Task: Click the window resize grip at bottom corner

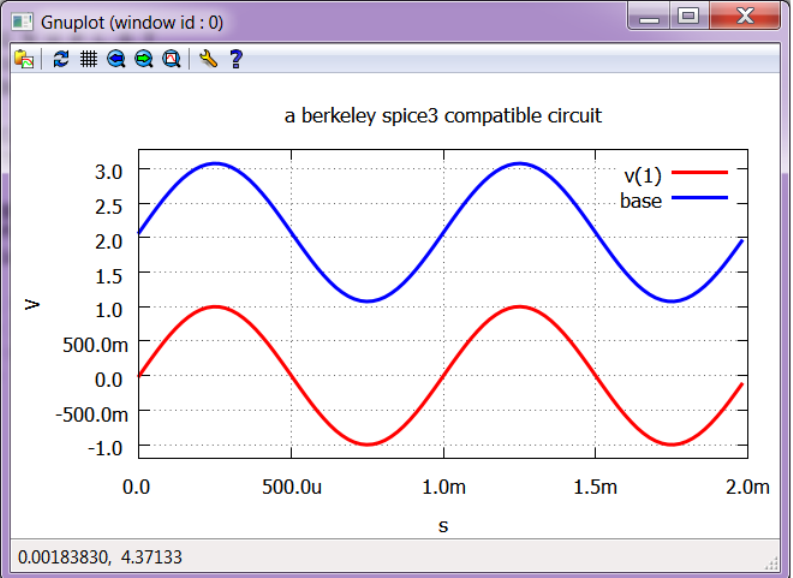Action: pos(772,563)
